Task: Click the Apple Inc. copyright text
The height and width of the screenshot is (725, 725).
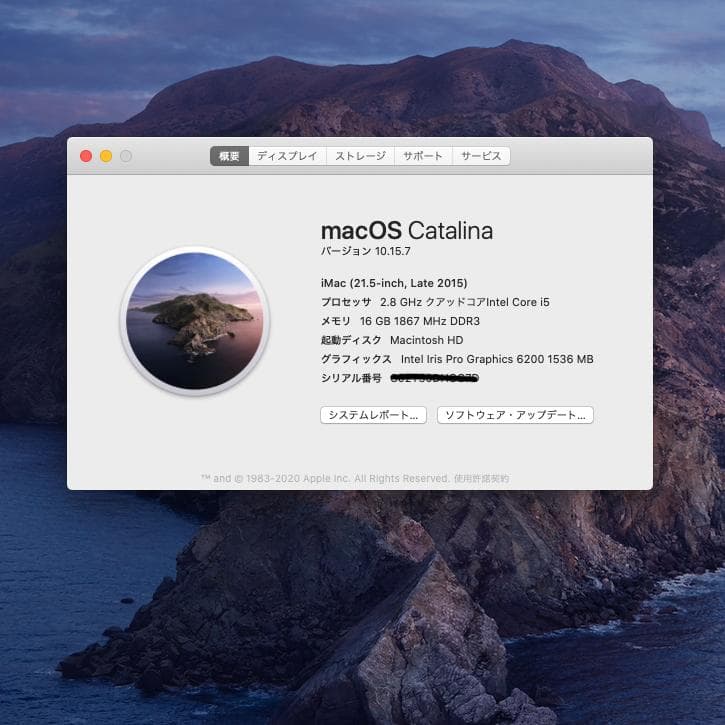Action: (326, 479)
